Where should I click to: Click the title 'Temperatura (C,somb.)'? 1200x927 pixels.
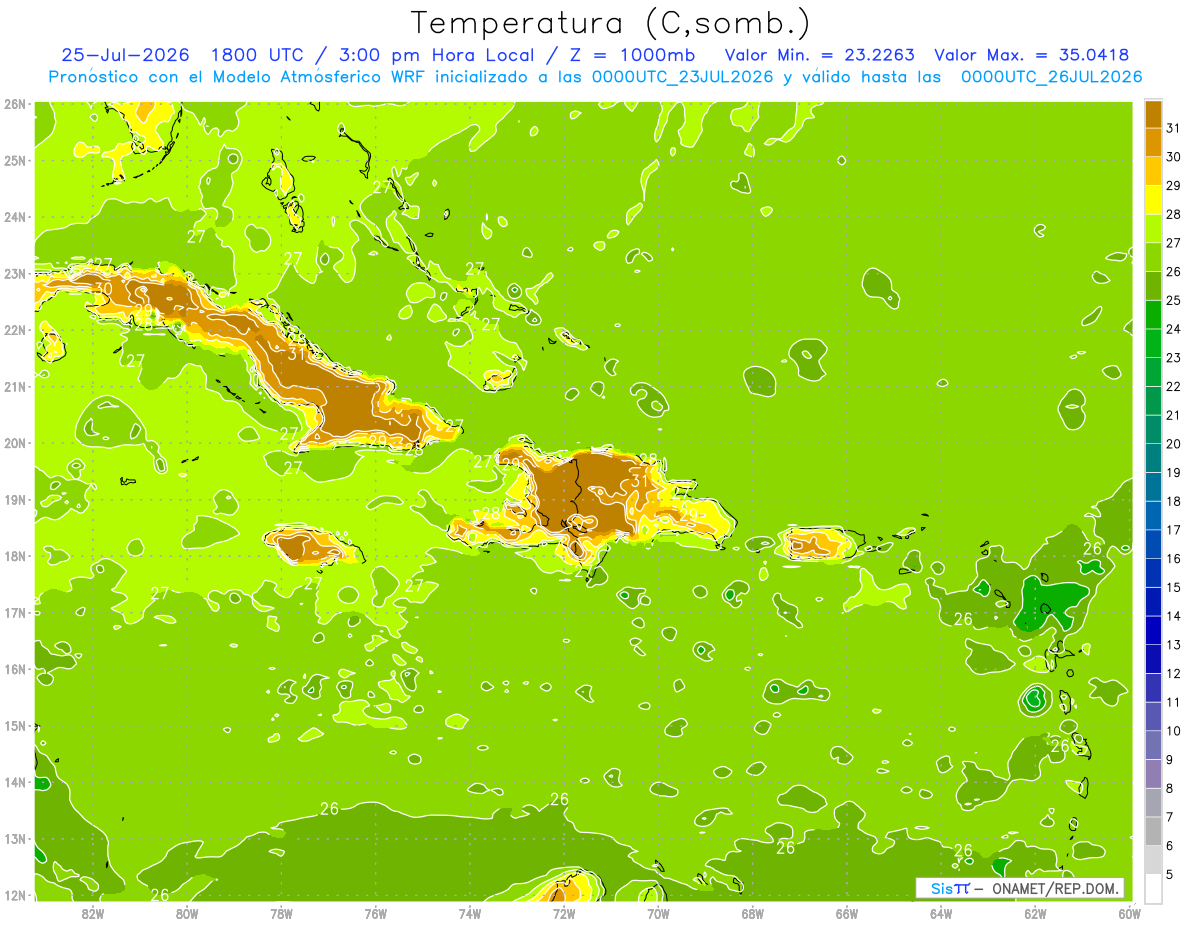point(611,23)
